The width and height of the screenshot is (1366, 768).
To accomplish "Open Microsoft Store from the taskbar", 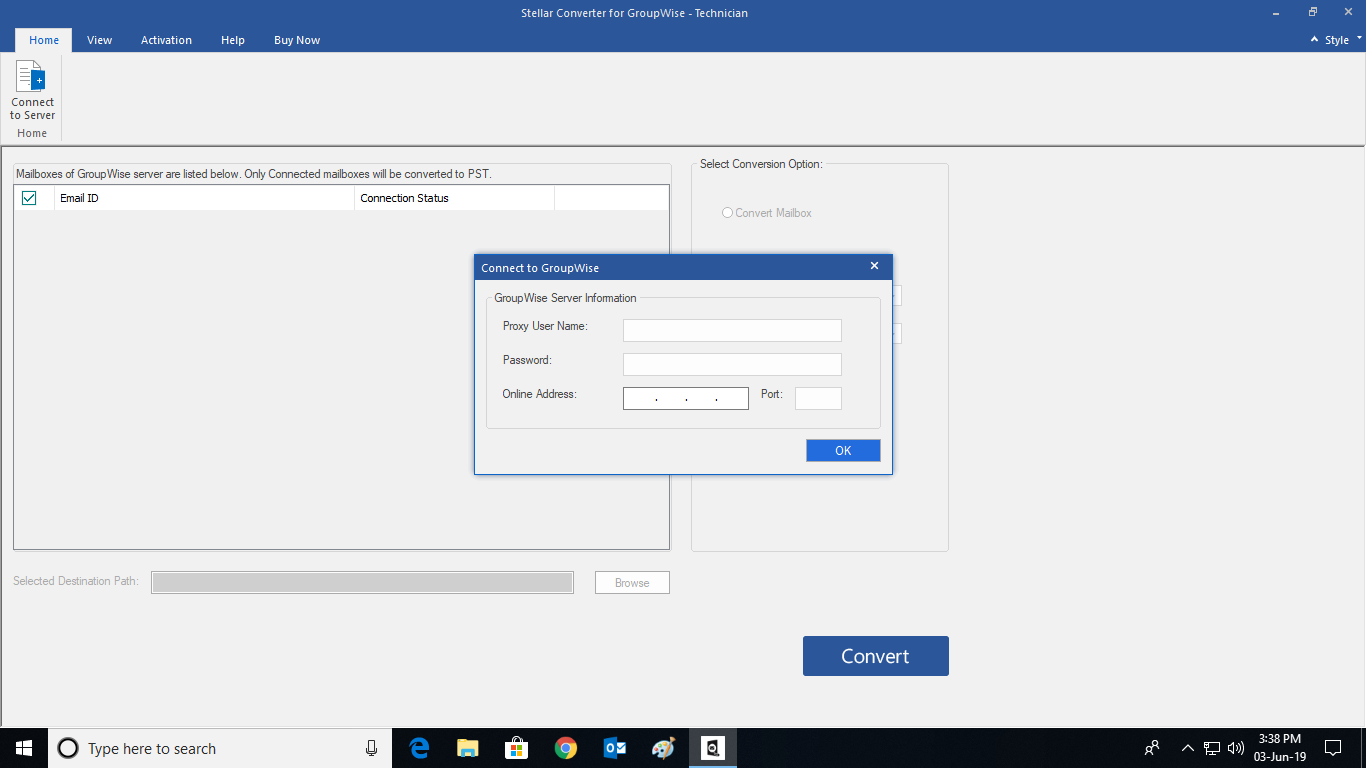I will [x=516, y=748].
